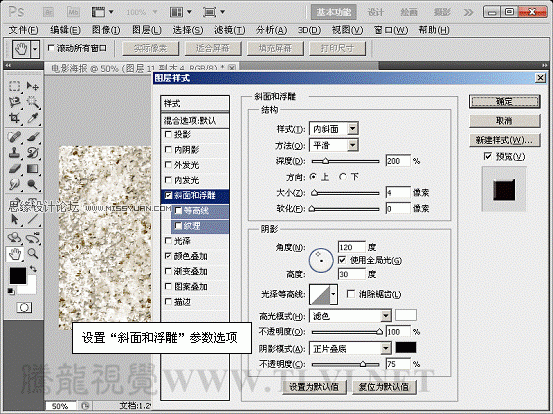
Task: Select the 3D Rotate tool
Action: point(14,238)
